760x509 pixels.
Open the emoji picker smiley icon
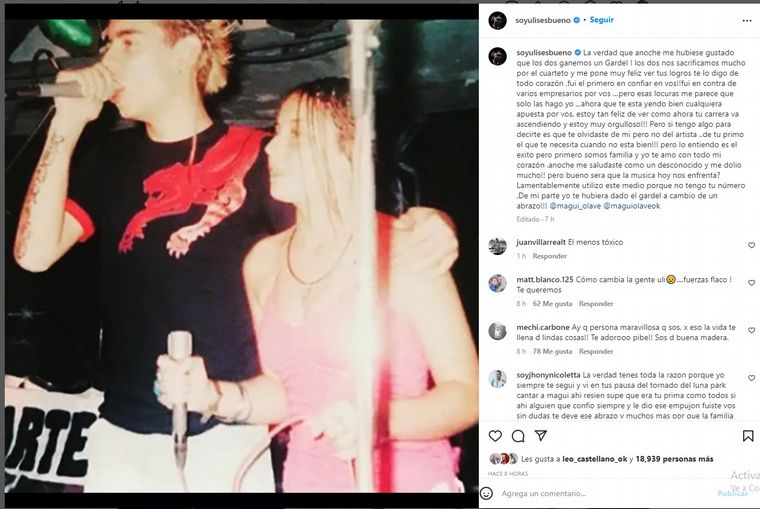click(486, 493)
